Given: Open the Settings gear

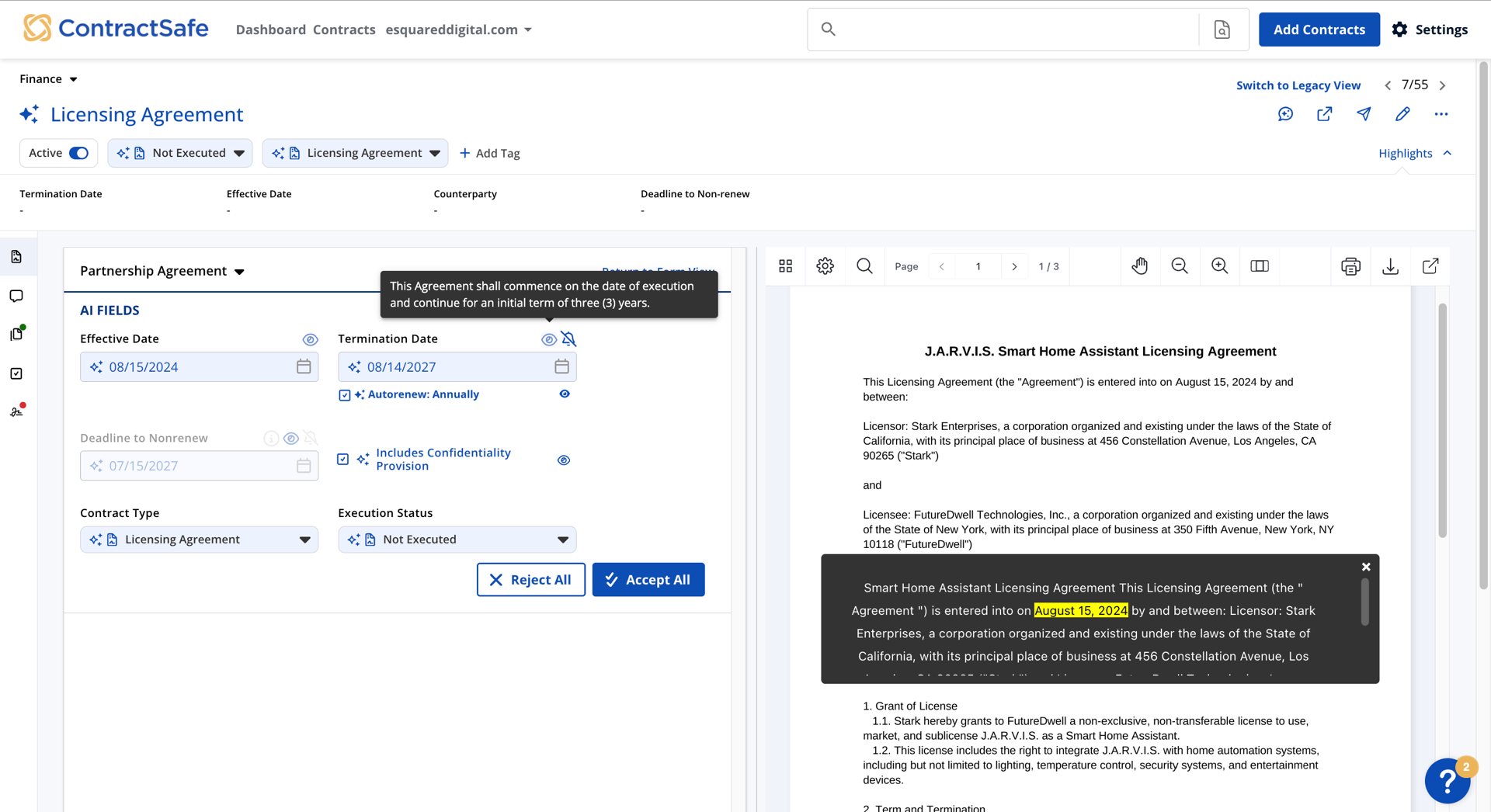Looking at the screenshot, I should click(1430, 29).
